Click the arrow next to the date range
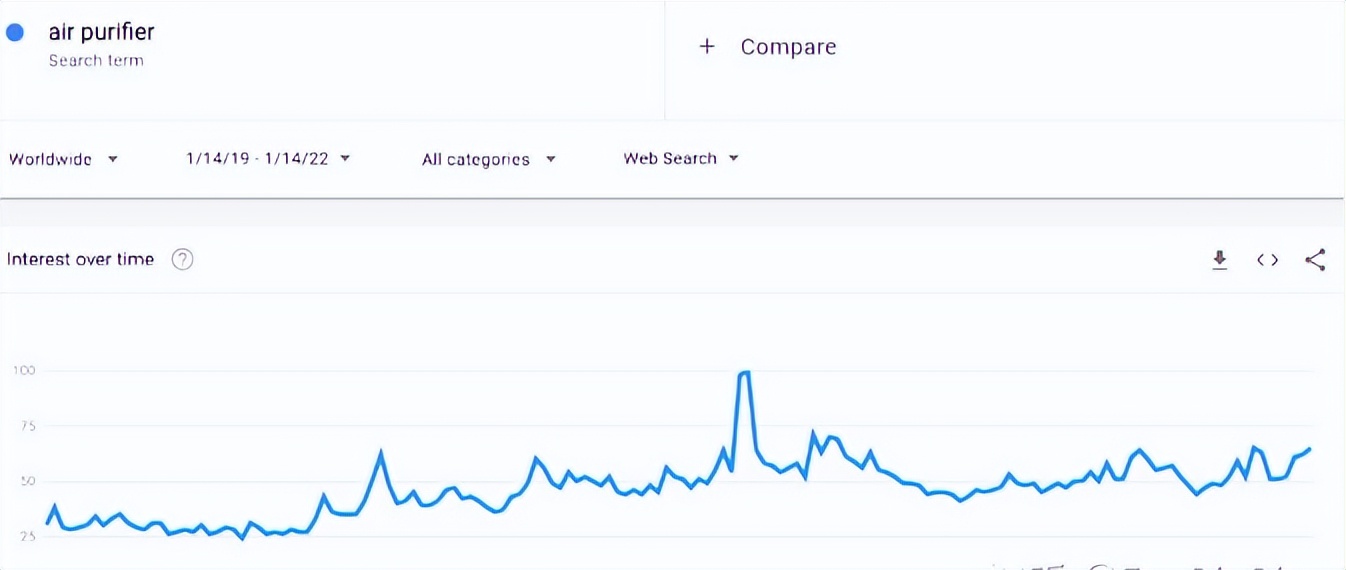Viewport: 1346px width, 570px height. tap(345, 158)
